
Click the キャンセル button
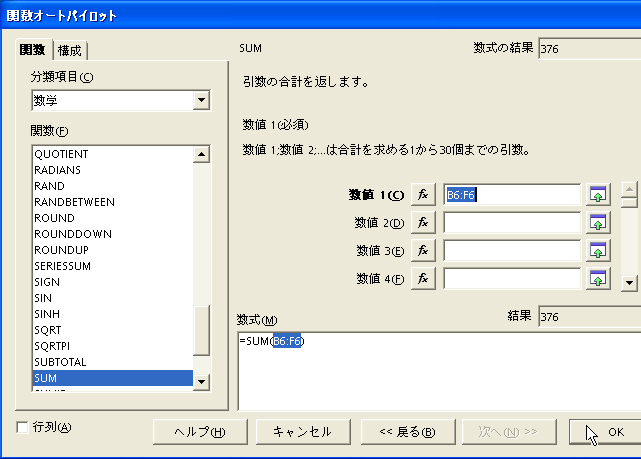[303, 432]
